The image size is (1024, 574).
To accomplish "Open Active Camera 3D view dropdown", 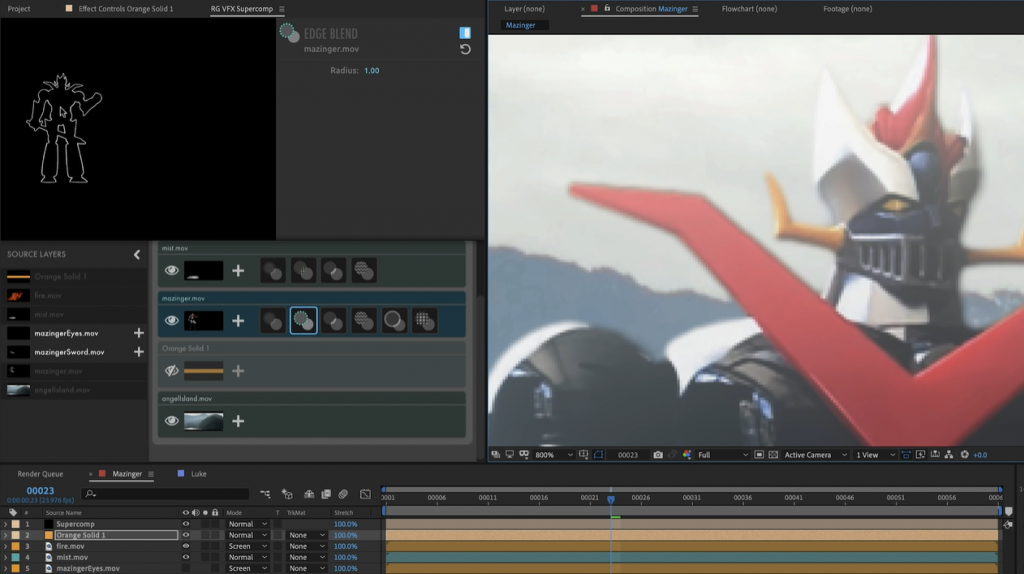I will point(815,455).
